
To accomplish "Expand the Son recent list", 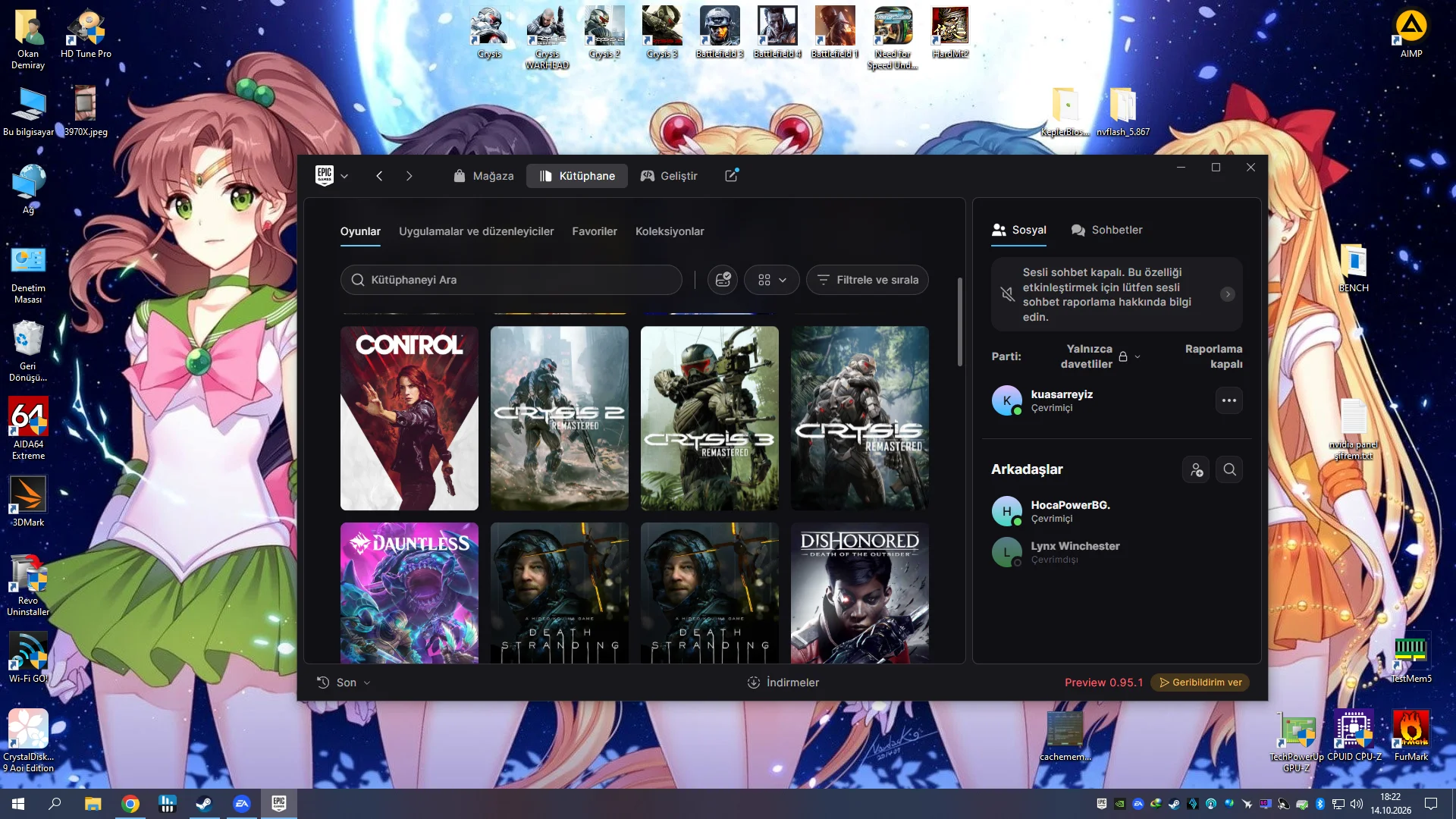I will (x=344, y=682).
